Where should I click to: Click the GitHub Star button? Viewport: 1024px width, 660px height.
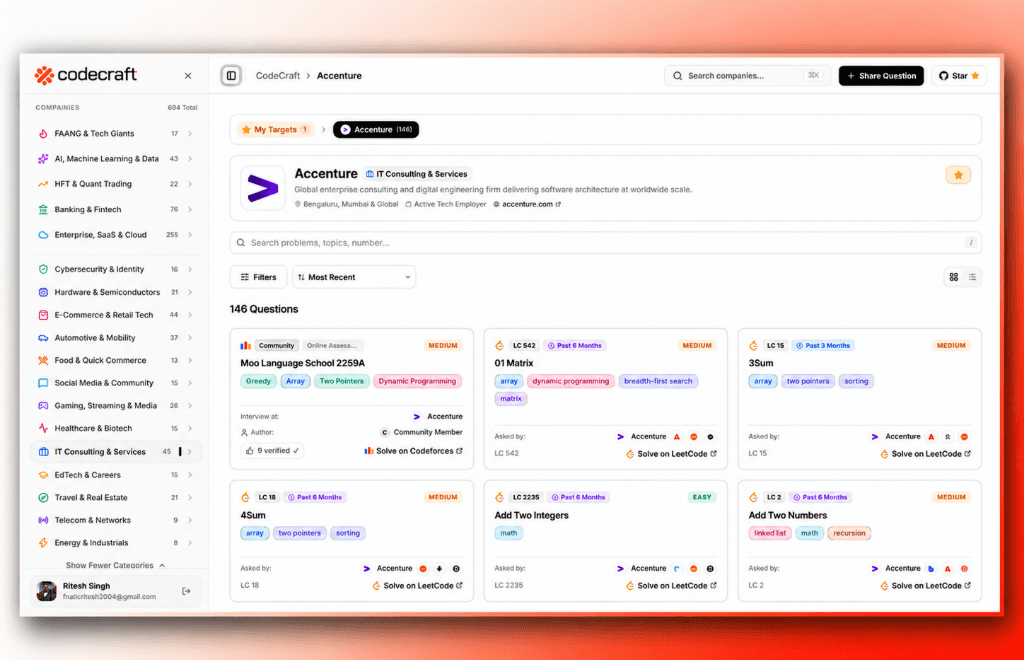pyautogui.click(x=959, y=76)
